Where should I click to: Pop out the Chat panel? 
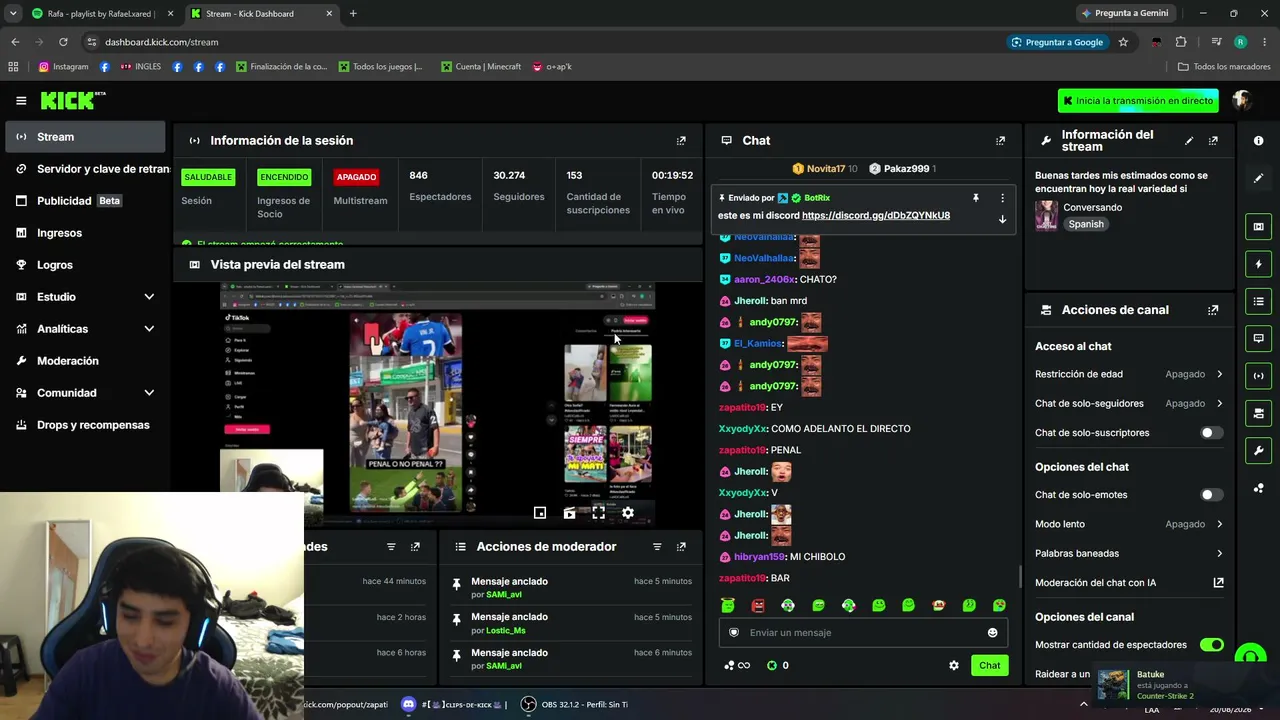click(x=1000, y=141)
